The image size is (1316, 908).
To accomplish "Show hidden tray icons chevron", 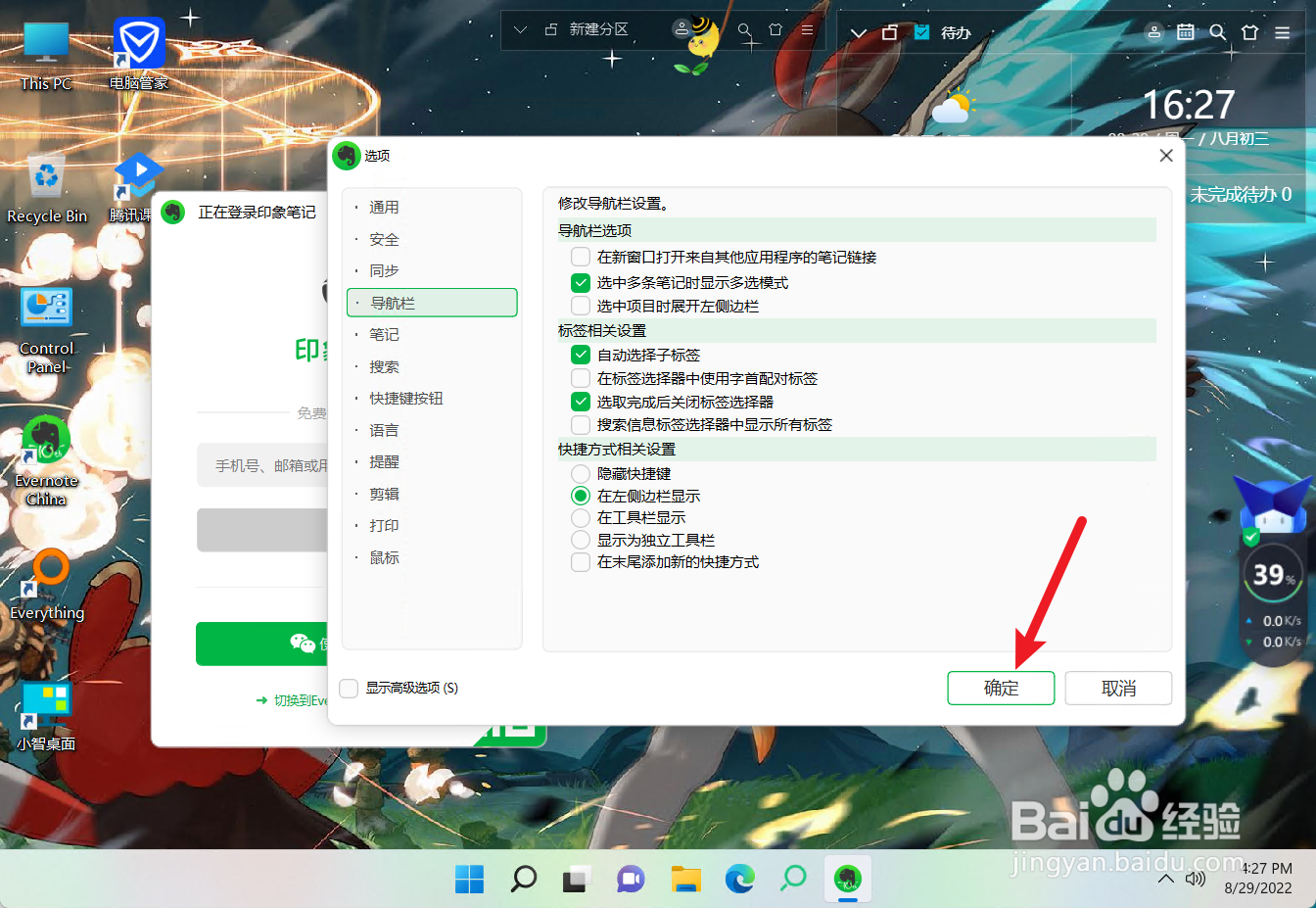I will [x=1165, y=879].
